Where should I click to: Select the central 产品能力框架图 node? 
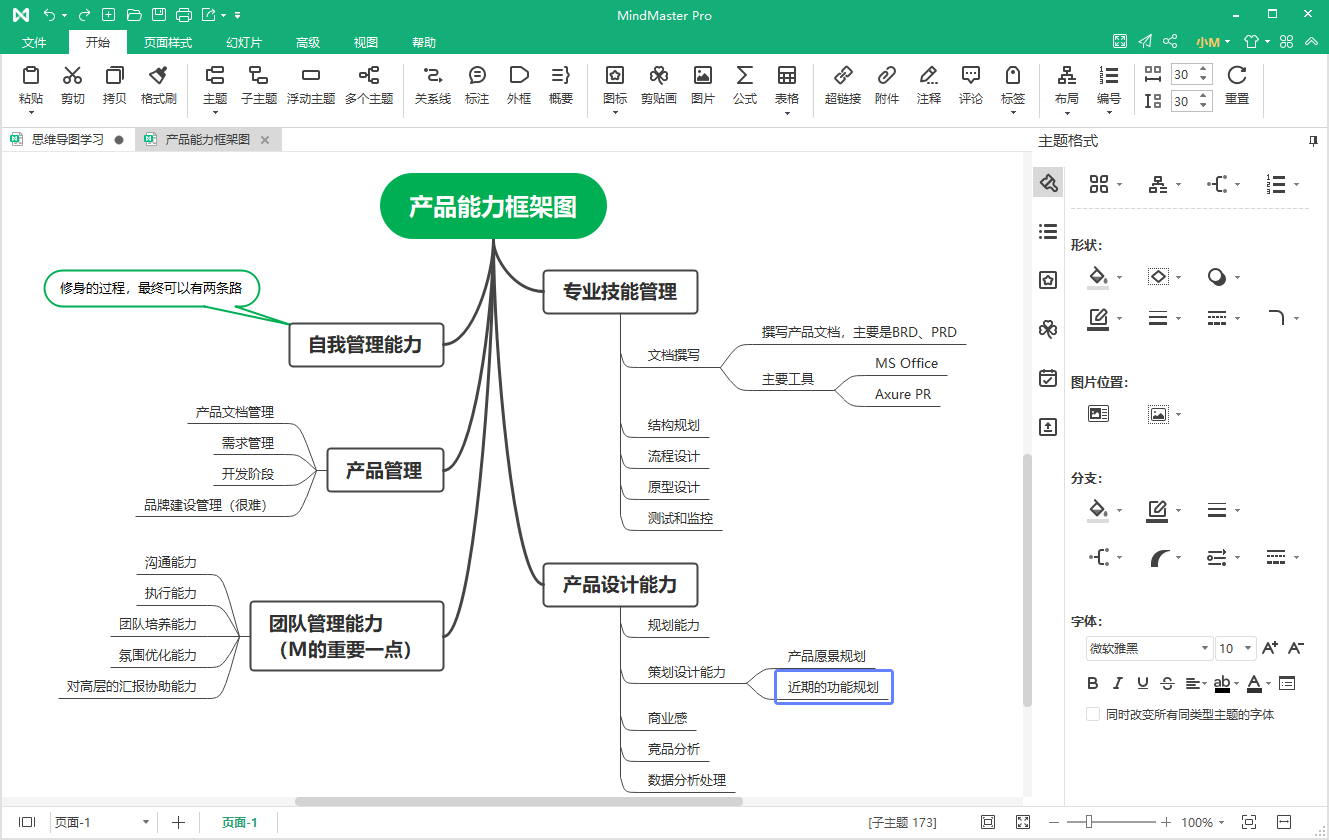493,207
